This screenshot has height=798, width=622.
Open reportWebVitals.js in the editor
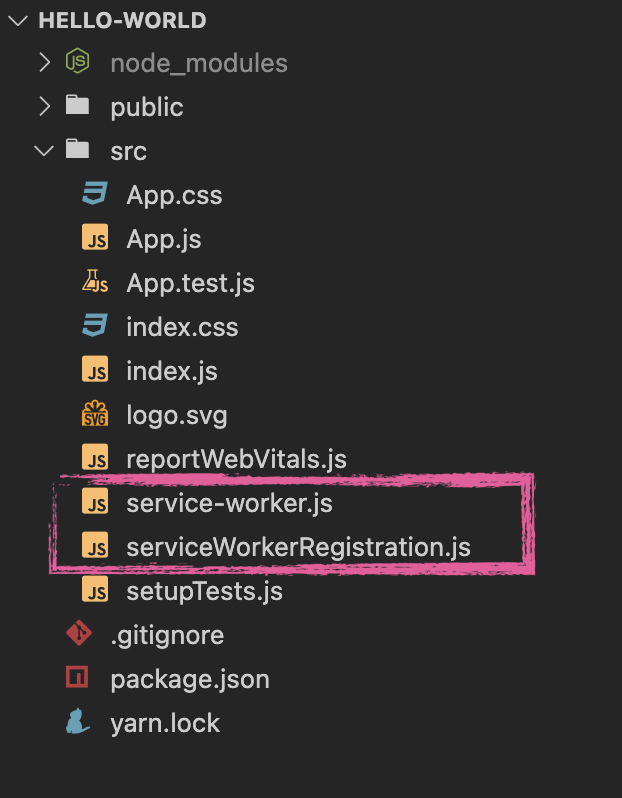click(x=236, y=459)
